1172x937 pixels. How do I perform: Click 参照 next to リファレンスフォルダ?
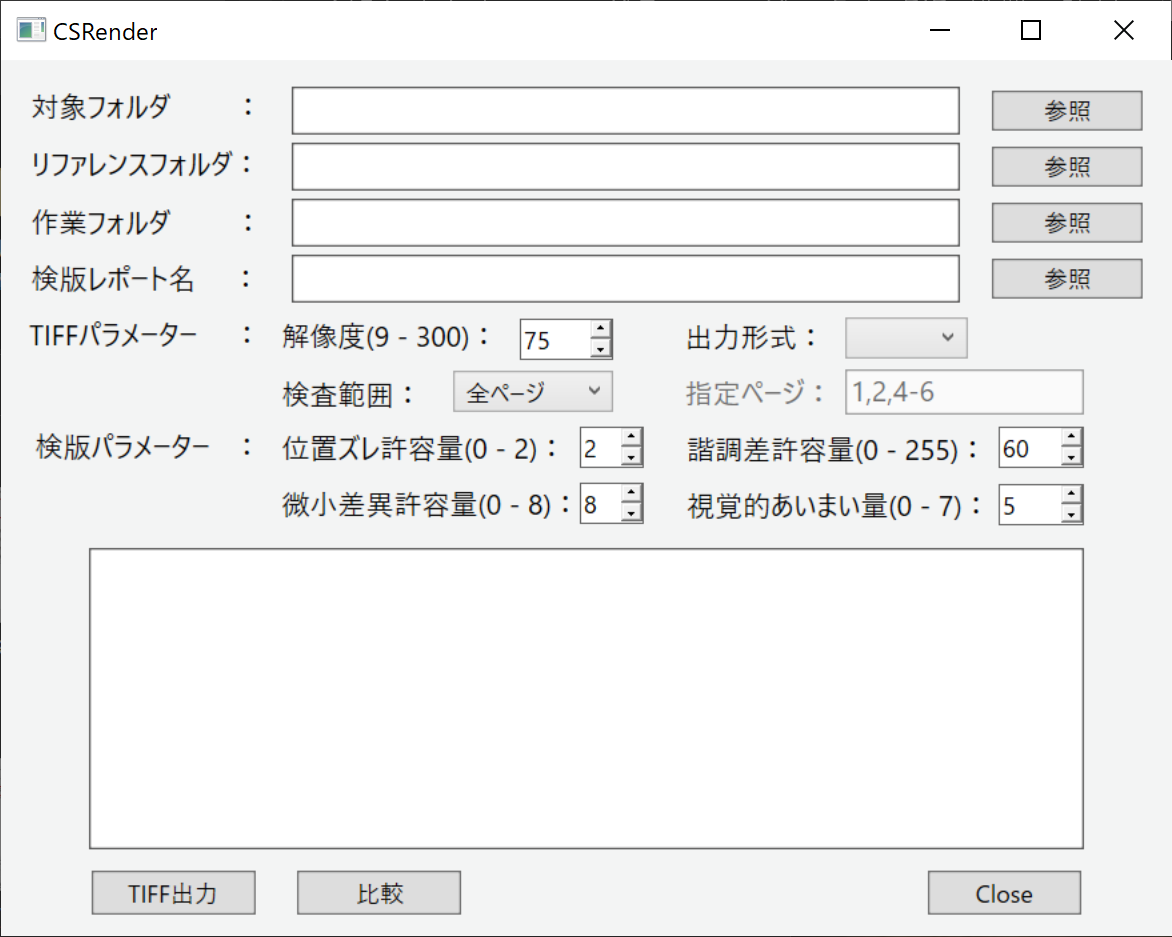coord(1066,166)
